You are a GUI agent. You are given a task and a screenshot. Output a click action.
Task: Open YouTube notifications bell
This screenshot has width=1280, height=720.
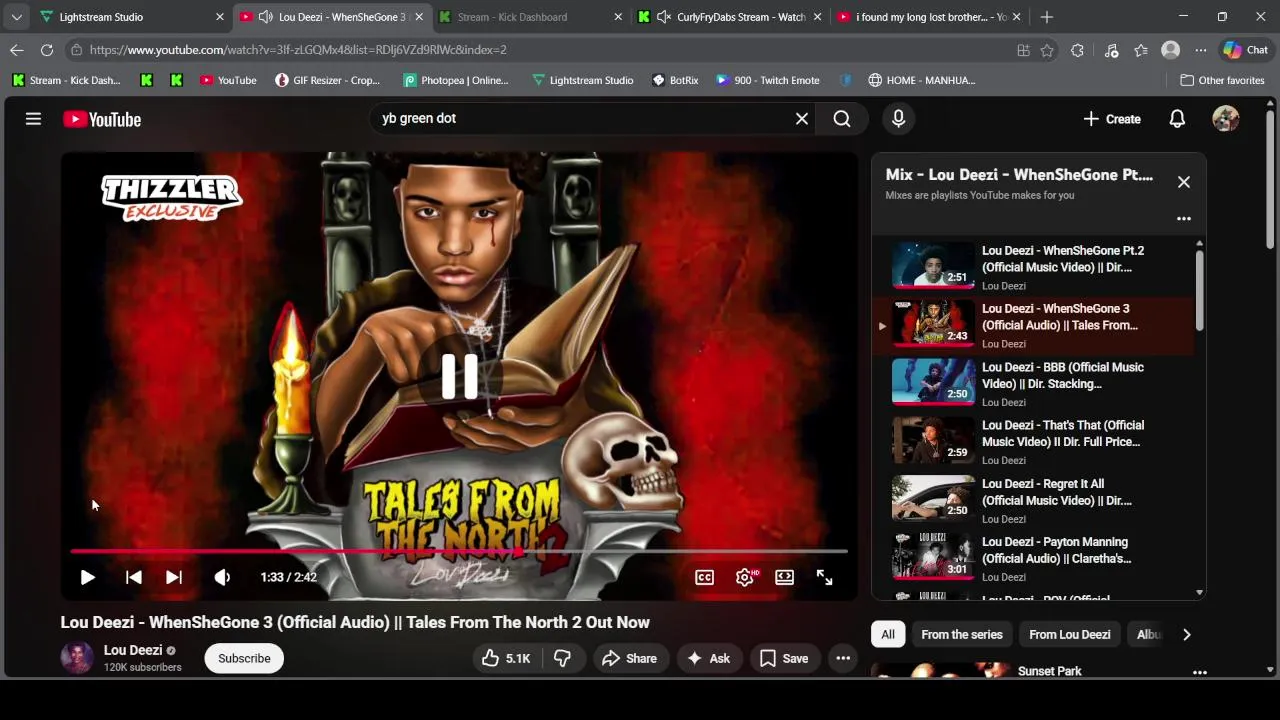tap(1177, 119)
